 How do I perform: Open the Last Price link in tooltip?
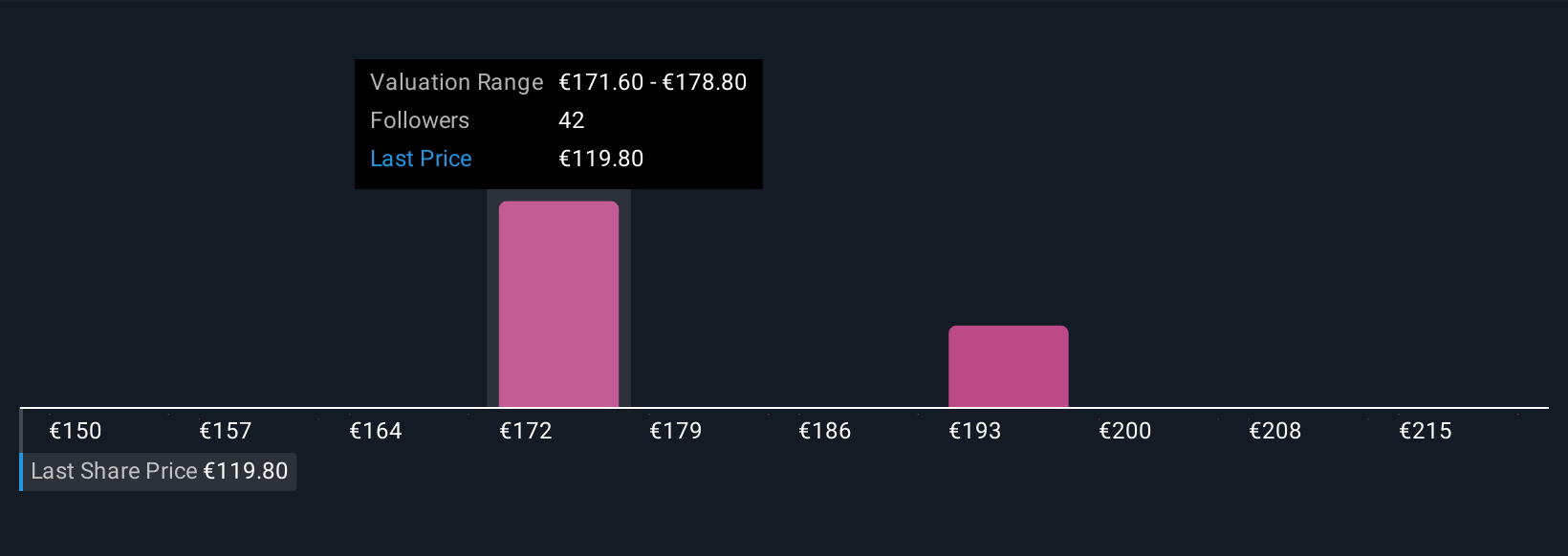point(421,159)
